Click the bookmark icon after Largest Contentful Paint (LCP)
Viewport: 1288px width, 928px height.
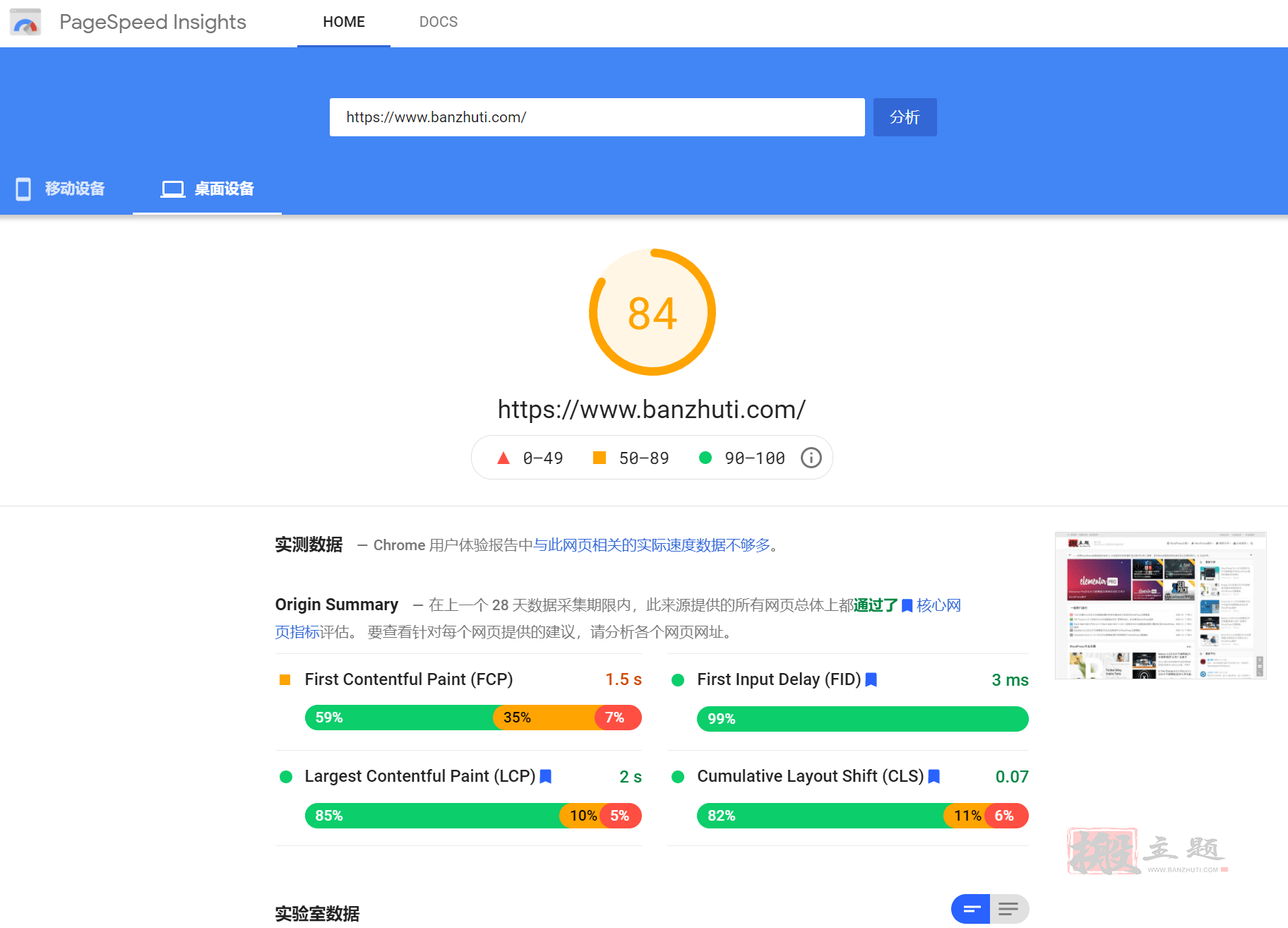click(x=546, y=777)
